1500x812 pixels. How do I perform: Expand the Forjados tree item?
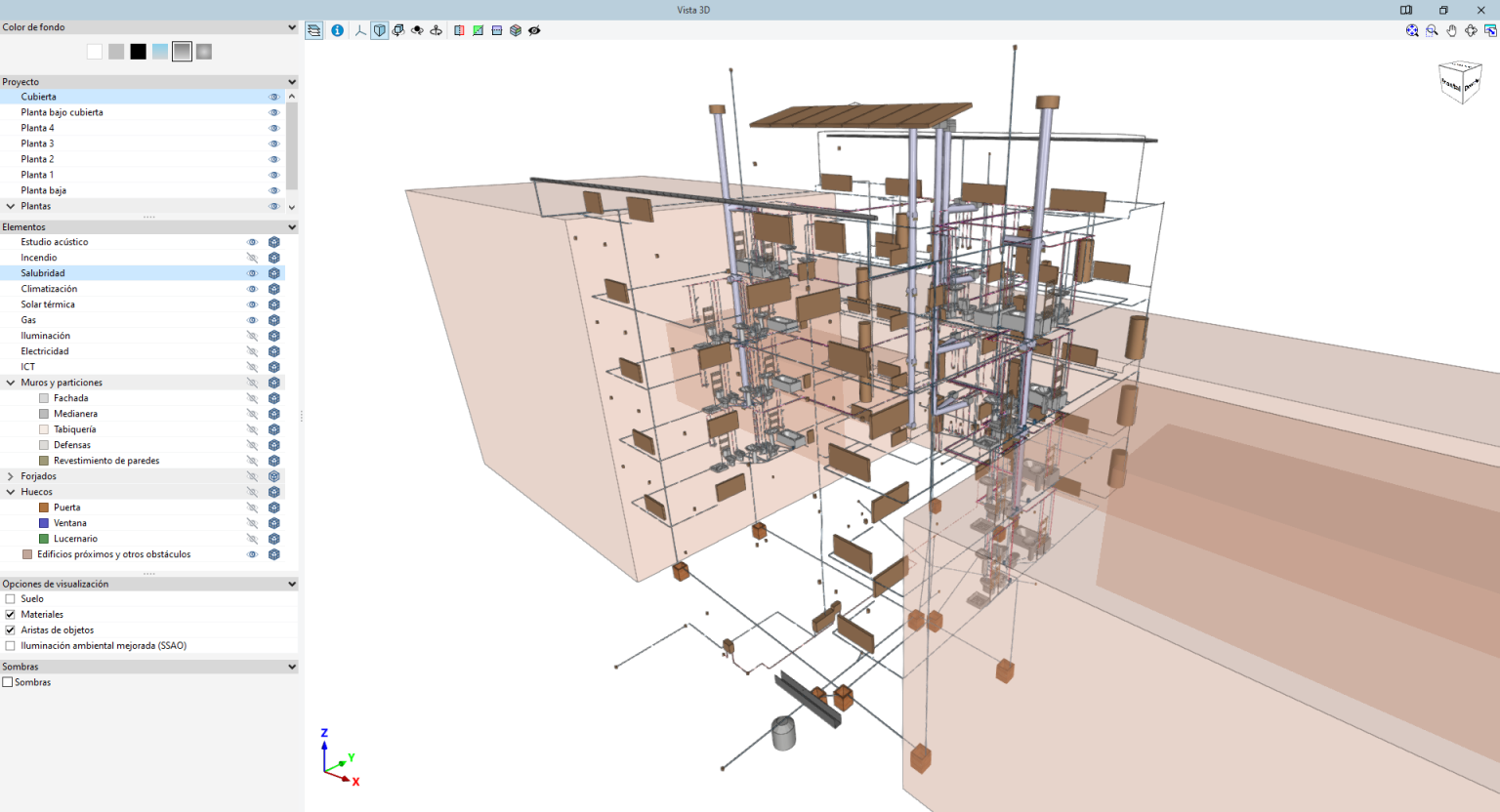pyautogui.click(x=10, y=475)
